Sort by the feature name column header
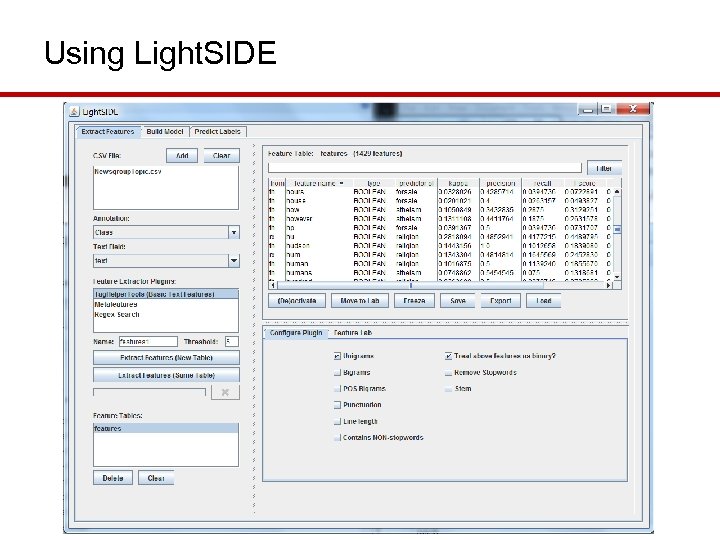 tap(319, 183)
